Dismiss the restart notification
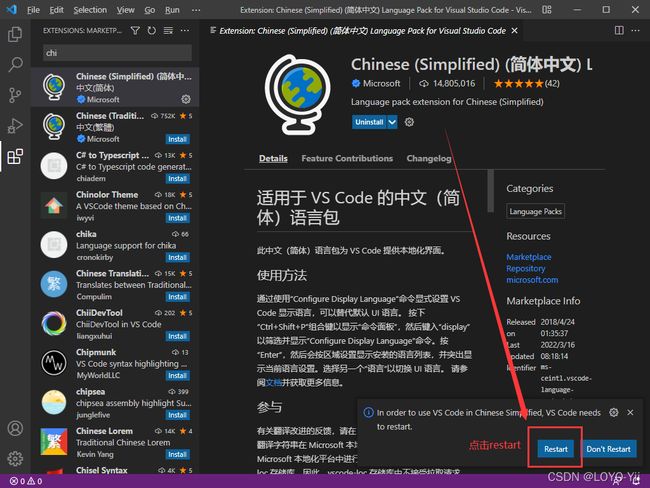The height and width of the screenshot is (488, 650). pyautogui.click(x=630, y=412)
